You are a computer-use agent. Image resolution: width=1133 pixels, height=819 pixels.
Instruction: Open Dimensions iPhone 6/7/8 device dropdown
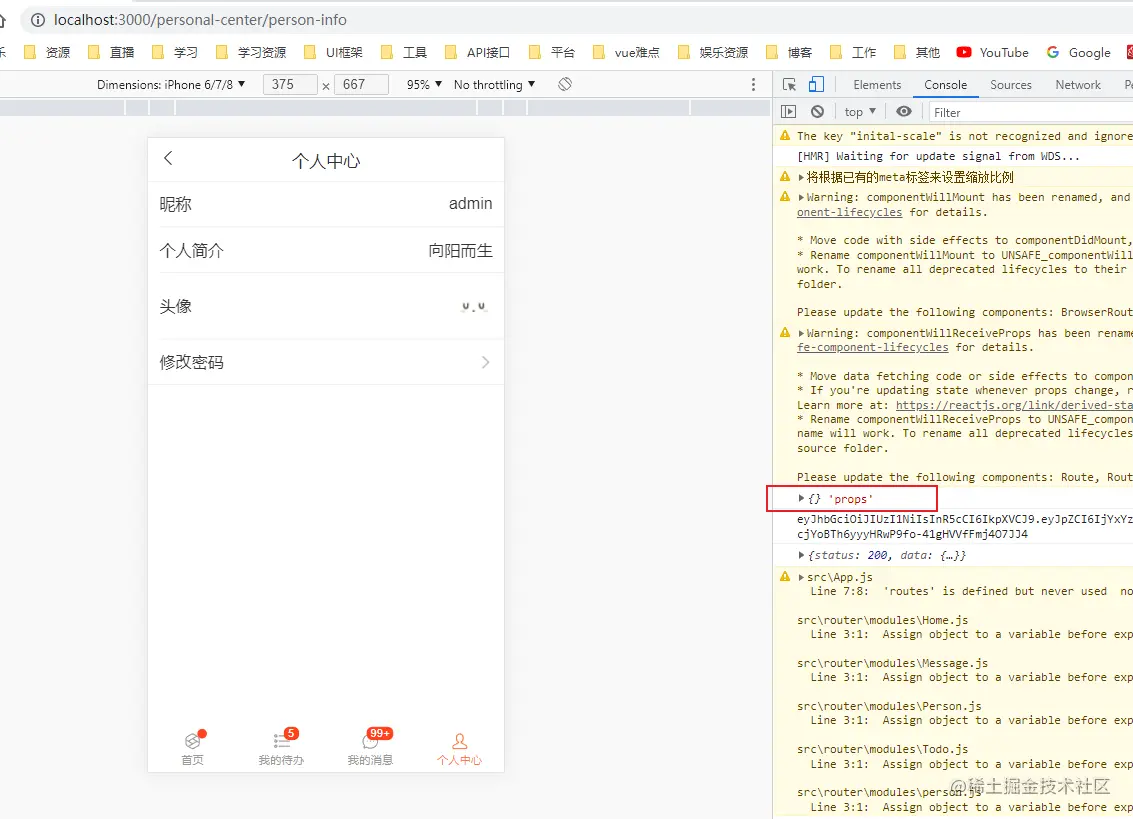click(x=171, y=85)
